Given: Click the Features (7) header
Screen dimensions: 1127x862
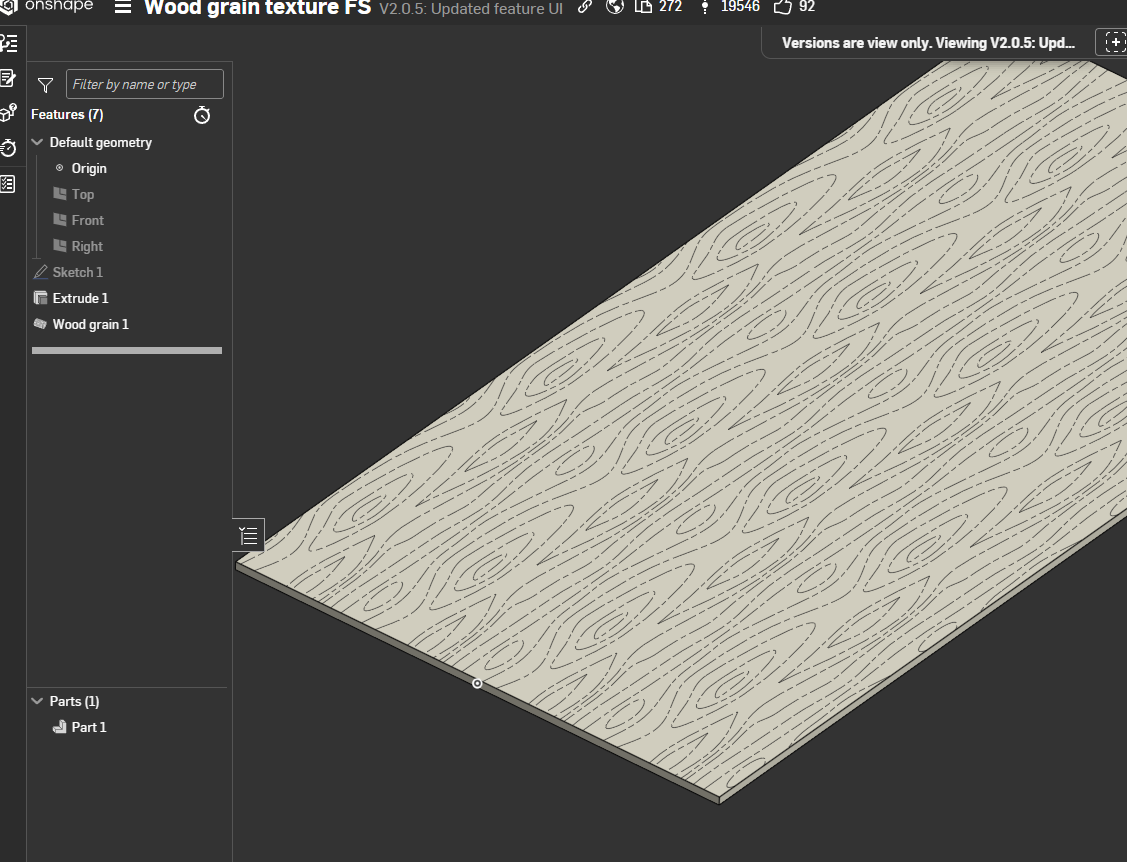Looking at the screenshot, I should click(67, 114).
